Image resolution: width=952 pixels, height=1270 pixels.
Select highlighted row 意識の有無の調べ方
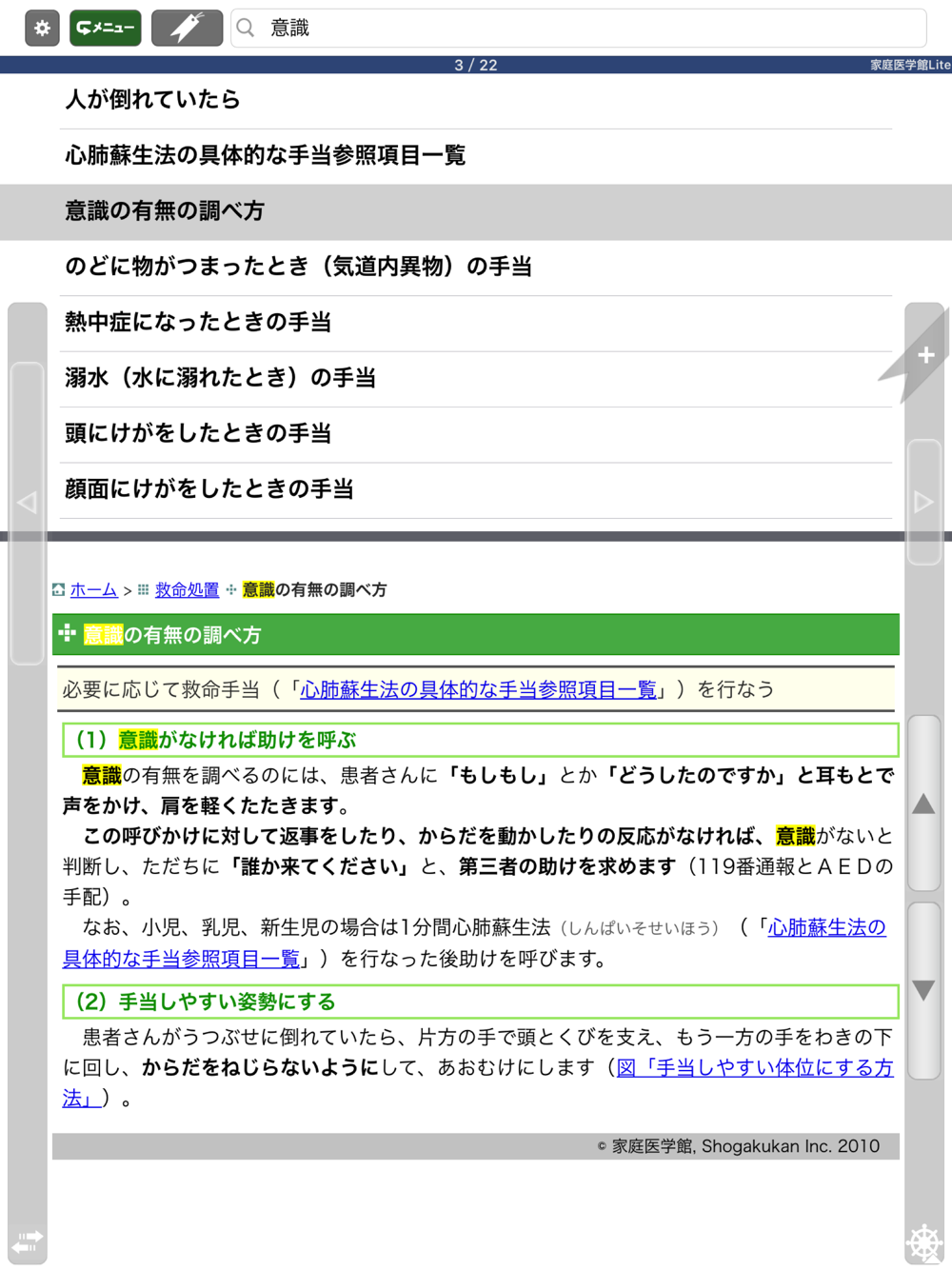(x=476, y=211)
